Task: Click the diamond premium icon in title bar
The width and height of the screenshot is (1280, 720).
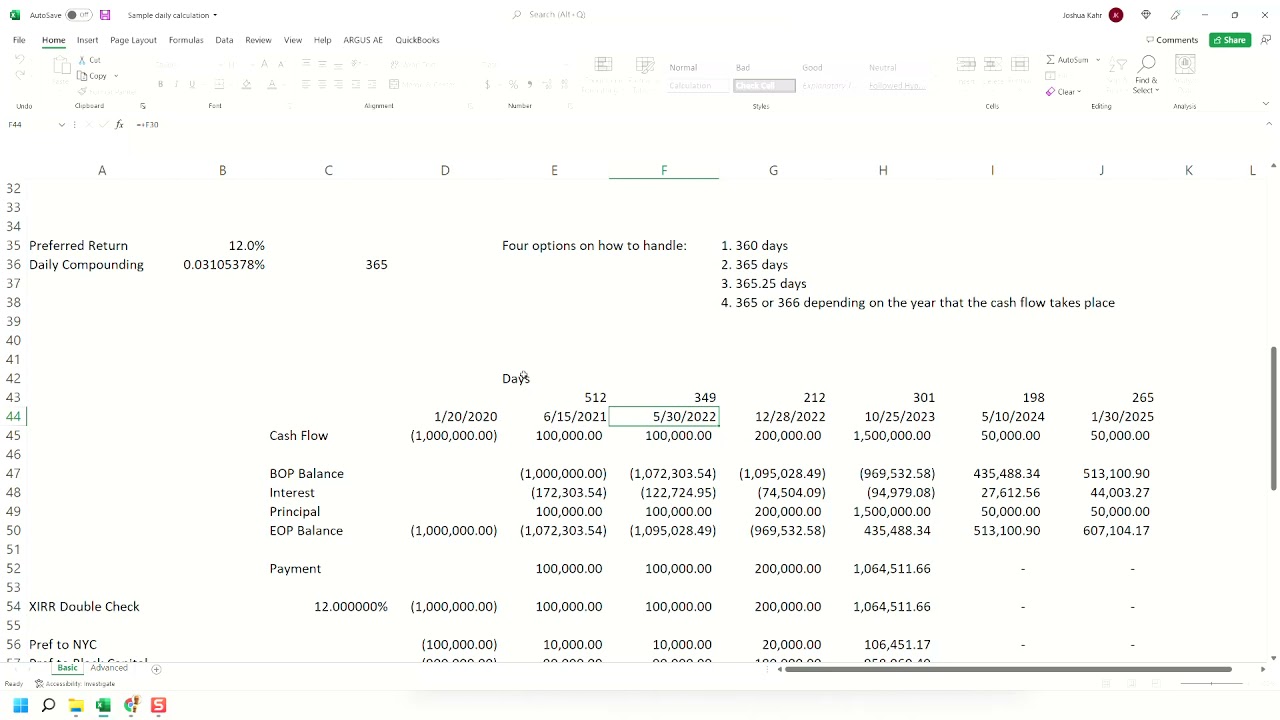Action: (1146, 15)
